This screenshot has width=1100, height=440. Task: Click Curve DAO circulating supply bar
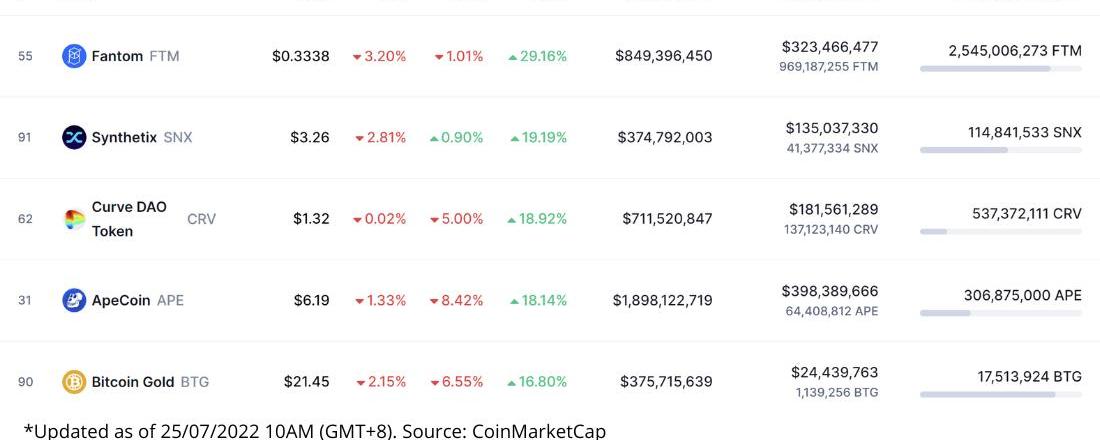(x=1000, y=232)
